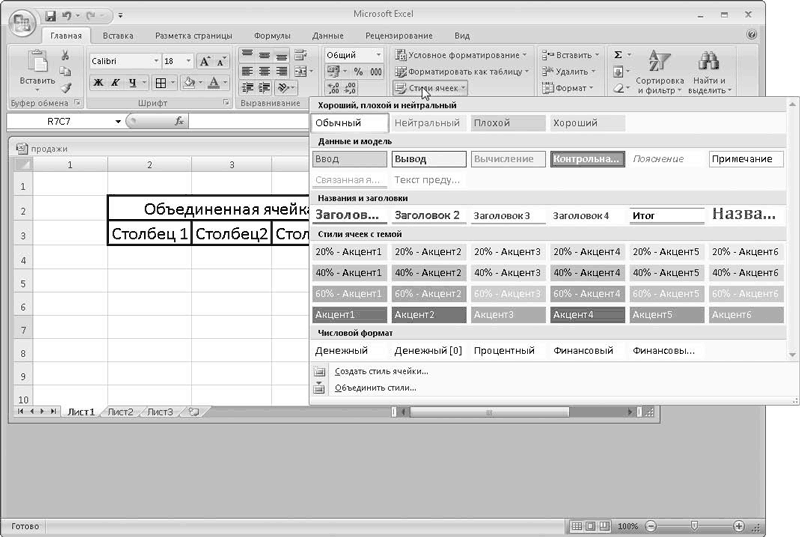This screenshot has height=537, width=800.
Task: Apply the Акцент1 style swatch
Action: (x=348, y=315)
